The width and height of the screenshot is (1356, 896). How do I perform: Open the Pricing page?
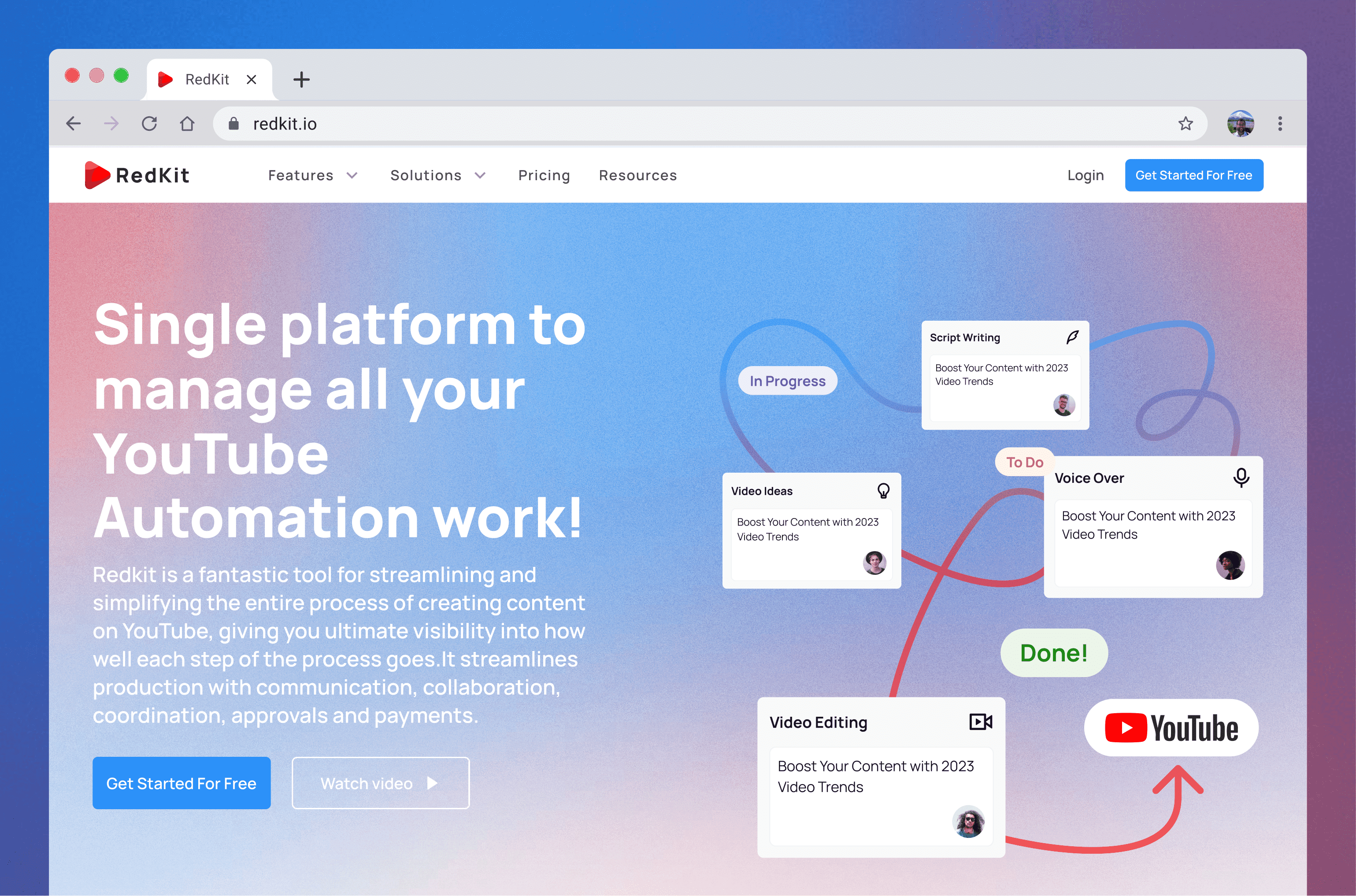(544, 175)
